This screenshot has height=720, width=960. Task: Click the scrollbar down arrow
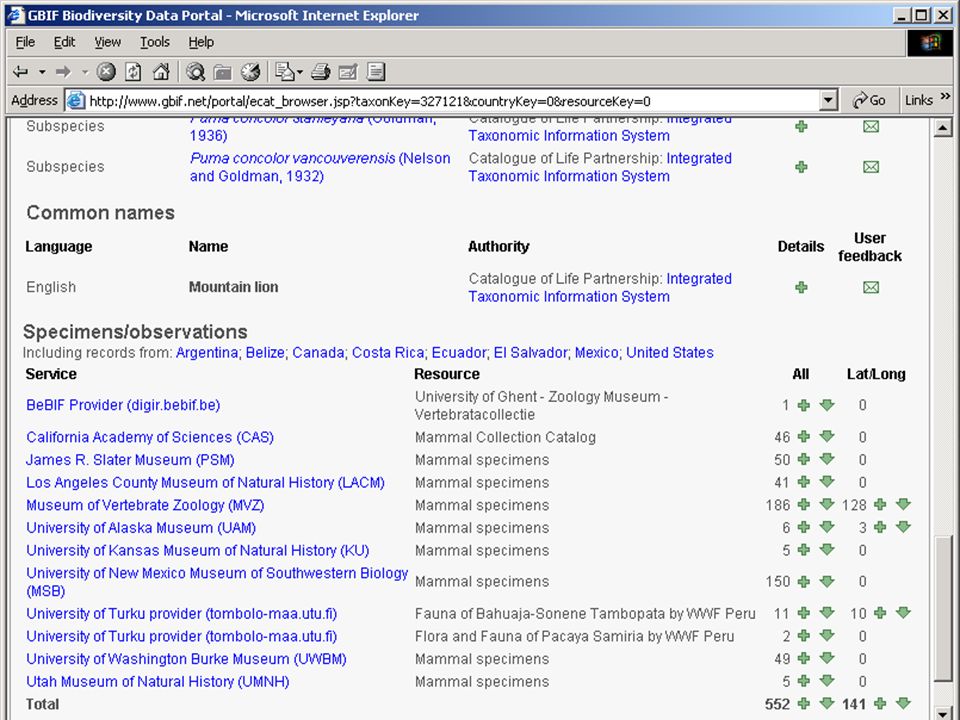click(x=942, y=712)
